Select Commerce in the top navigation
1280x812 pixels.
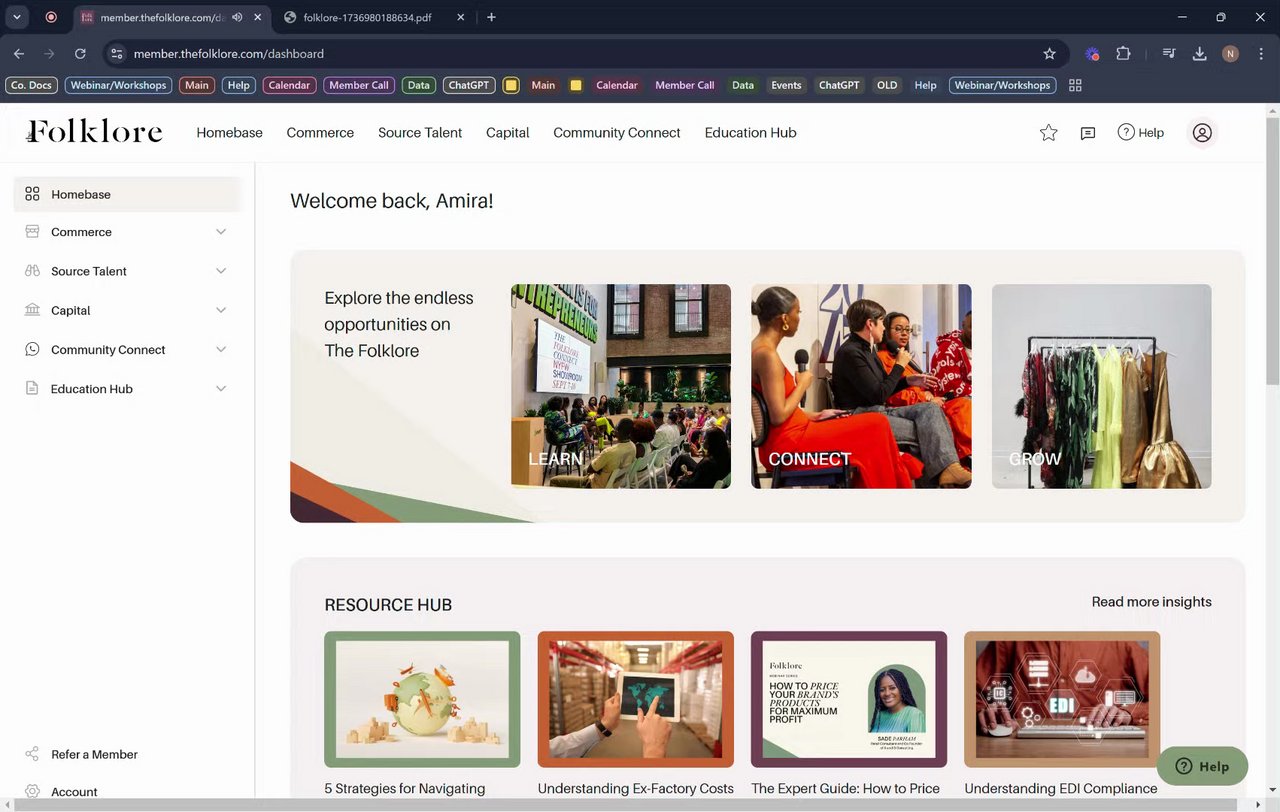click(320, 132)
